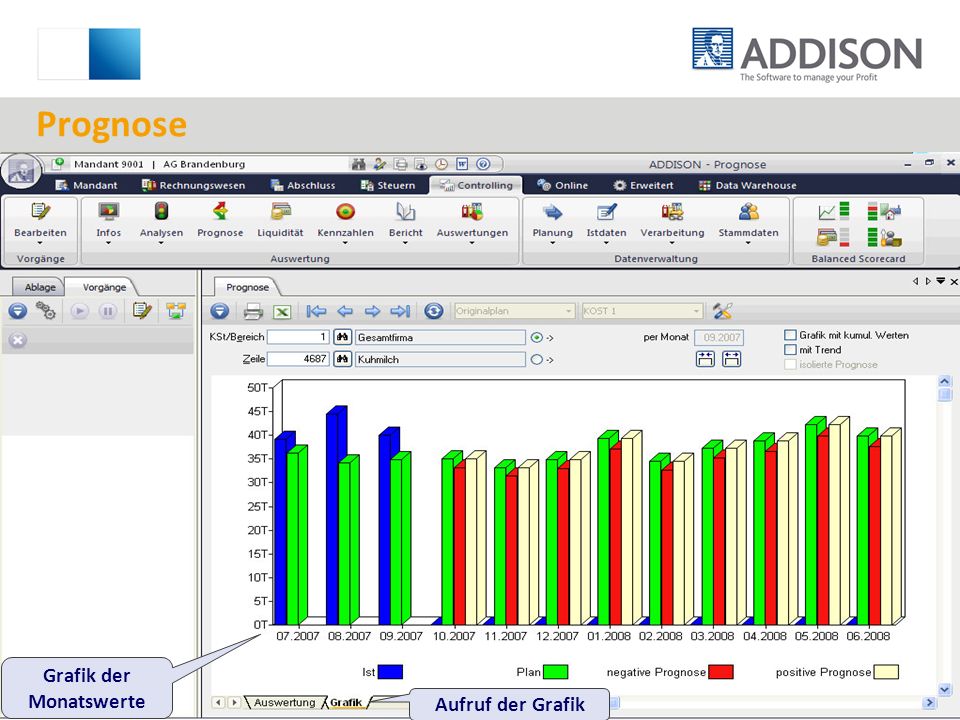Click the person Balanced Scorecard icon
960x720 pixels.
coord(884,237)
